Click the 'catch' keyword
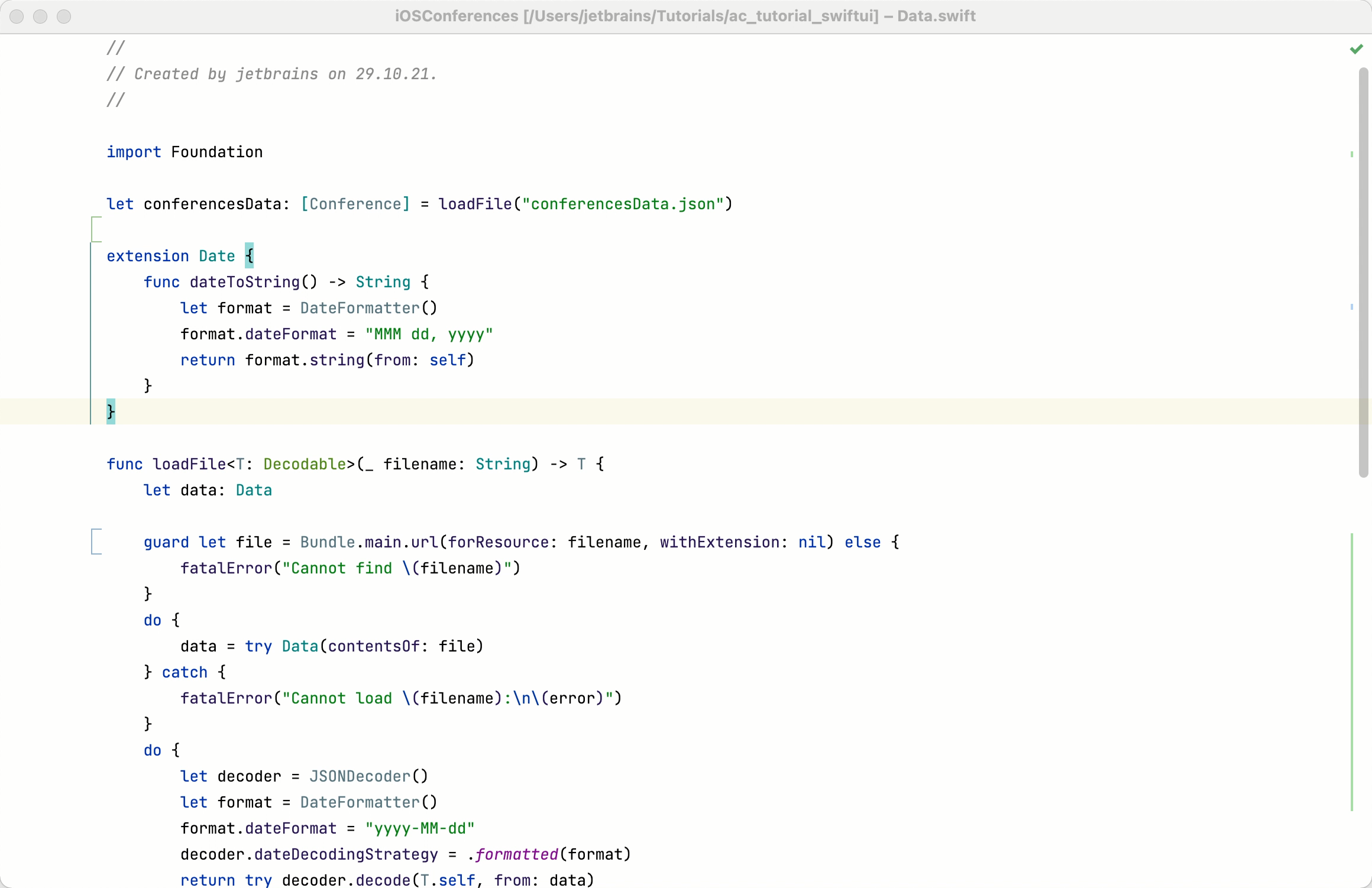 (185, 672)
